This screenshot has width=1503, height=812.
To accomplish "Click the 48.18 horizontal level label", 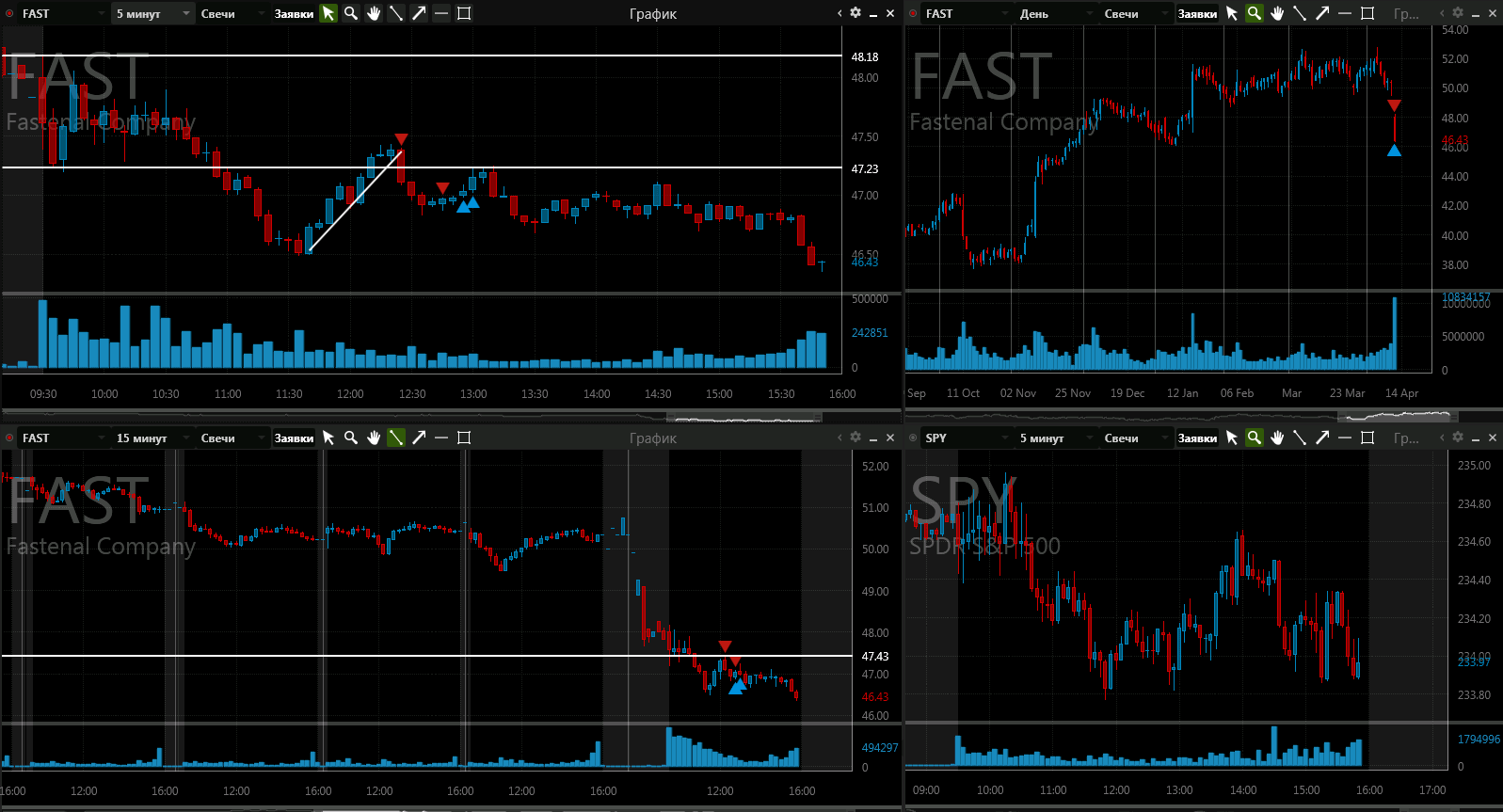I will (x=865, y=56).
